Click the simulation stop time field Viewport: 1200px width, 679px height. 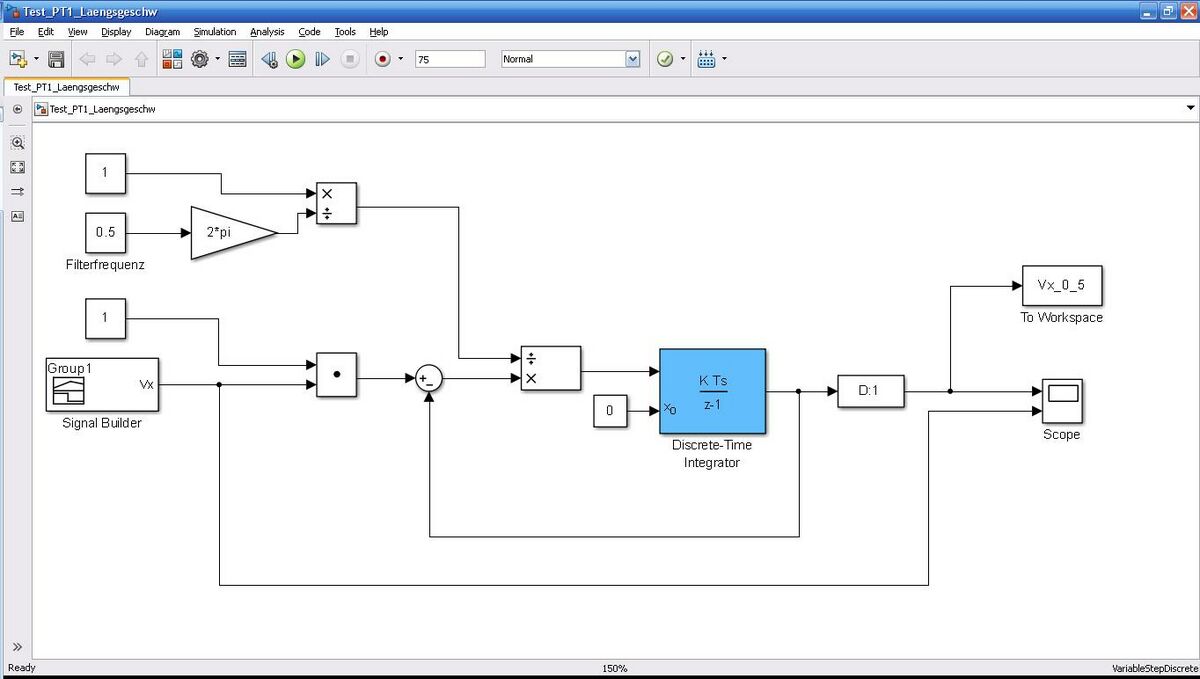pos(449,59)
